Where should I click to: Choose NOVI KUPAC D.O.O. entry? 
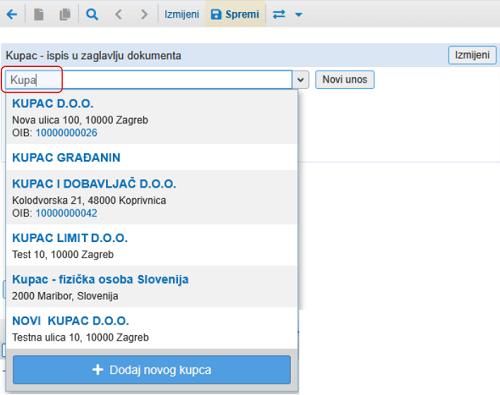pyautogui.click(x=151, y=328)
